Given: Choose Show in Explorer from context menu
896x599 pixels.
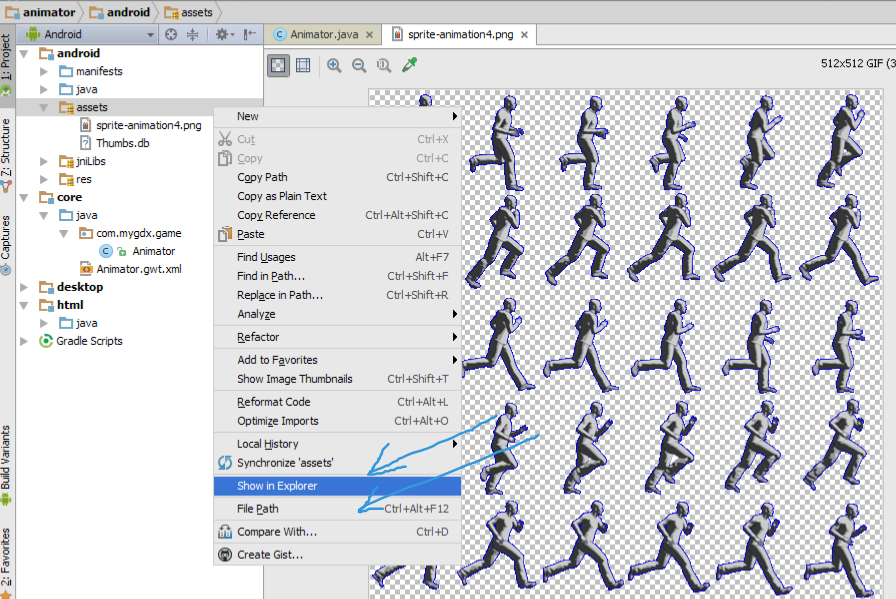Looking at the screenshot, I should [277, 486].
